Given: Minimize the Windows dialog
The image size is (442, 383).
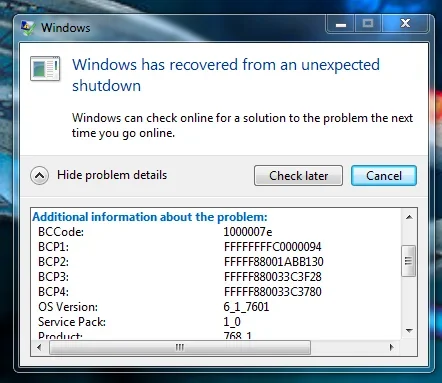Looking at the screenshot, I should 341,24.
